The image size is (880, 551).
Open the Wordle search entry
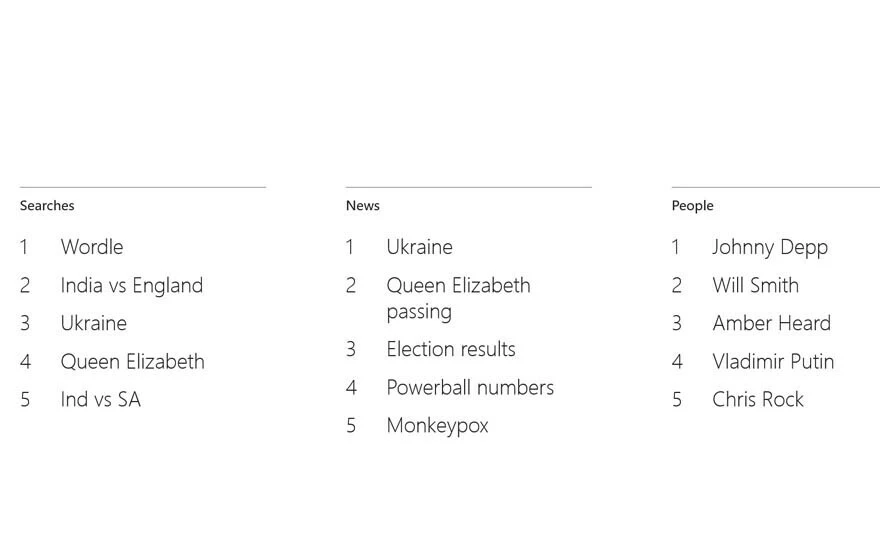pyautogui.click(x=92, y=247)
